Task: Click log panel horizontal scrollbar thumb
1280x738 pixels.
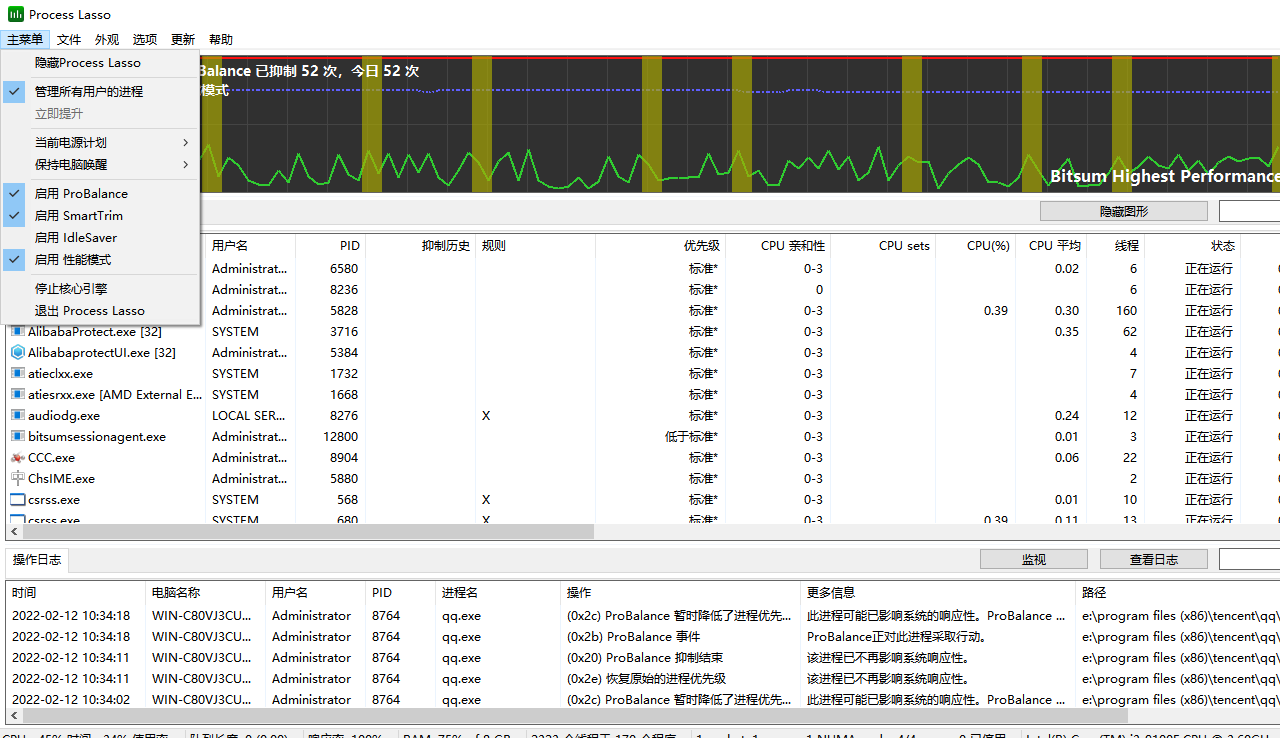Action: coord(574,716)
